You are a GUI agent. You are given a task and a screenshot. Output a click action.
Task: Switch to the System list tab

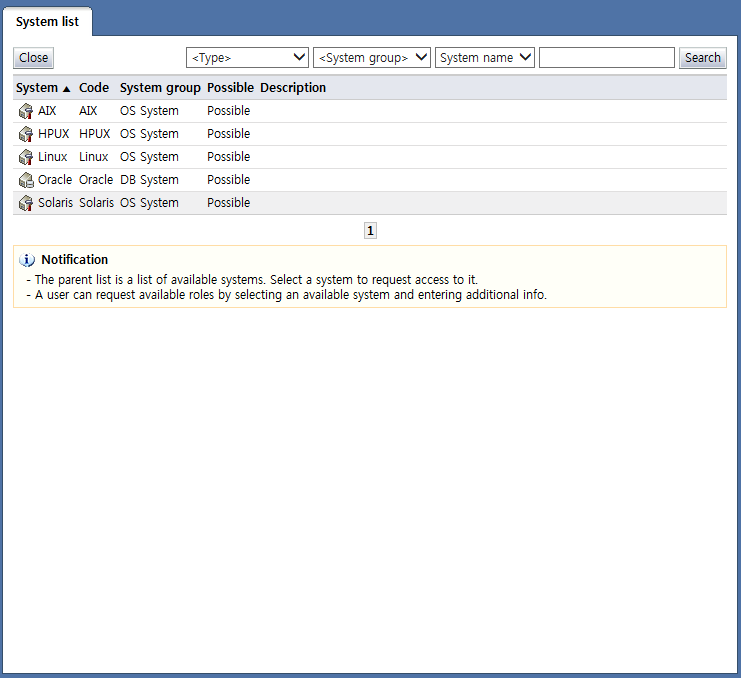[47, 22]
